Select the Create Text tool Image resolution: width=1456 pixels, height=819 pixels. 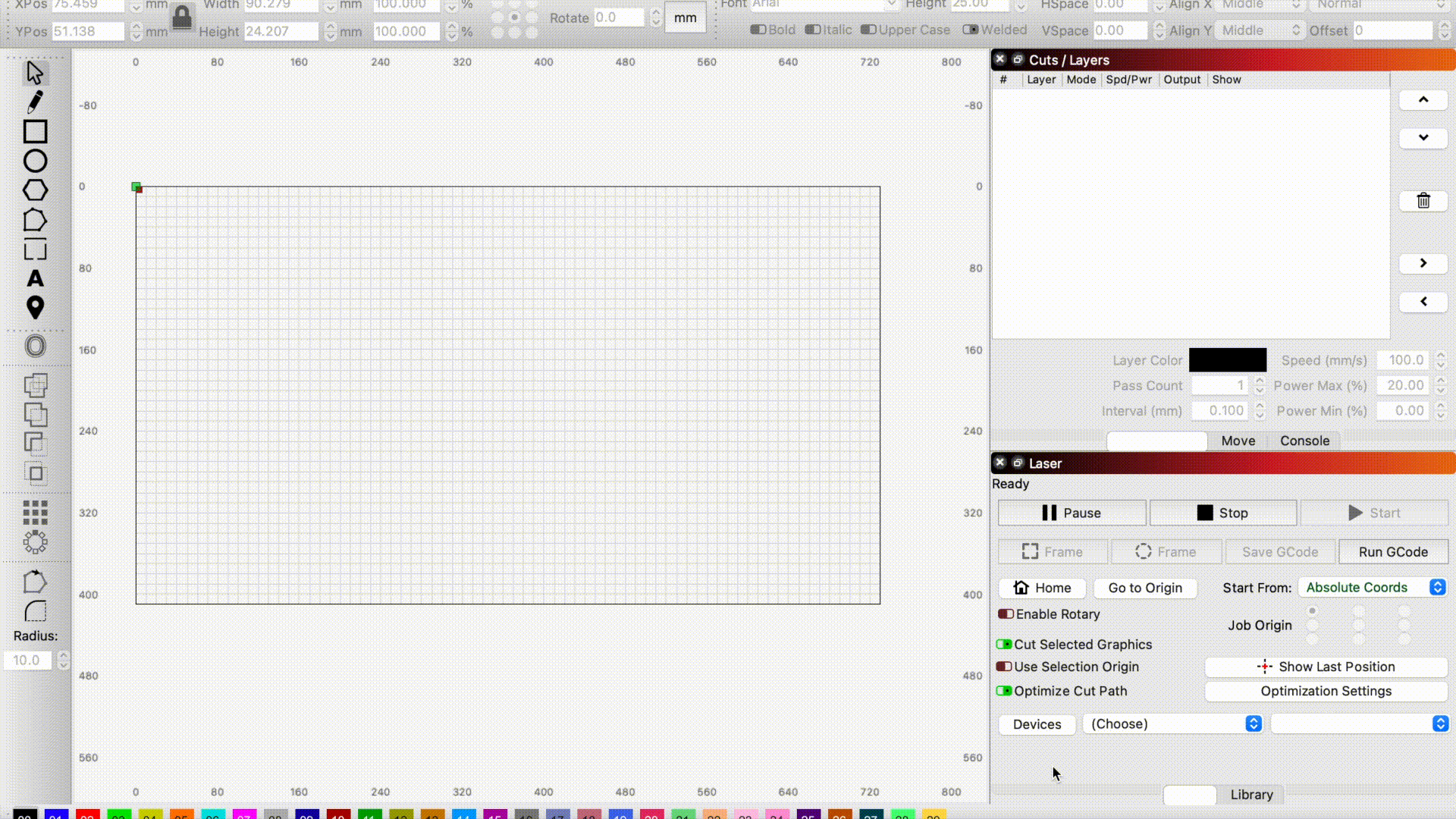(35, 278)
